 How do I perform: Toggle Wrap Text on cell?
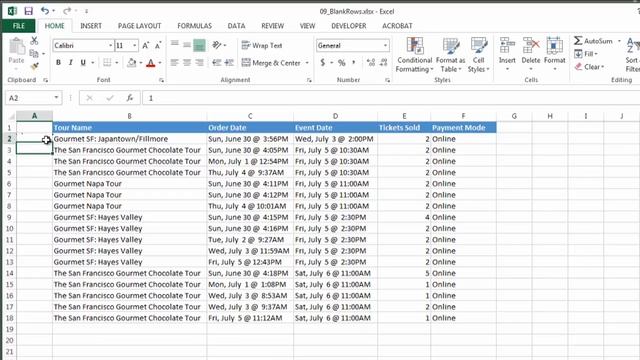tap(262, 45)
